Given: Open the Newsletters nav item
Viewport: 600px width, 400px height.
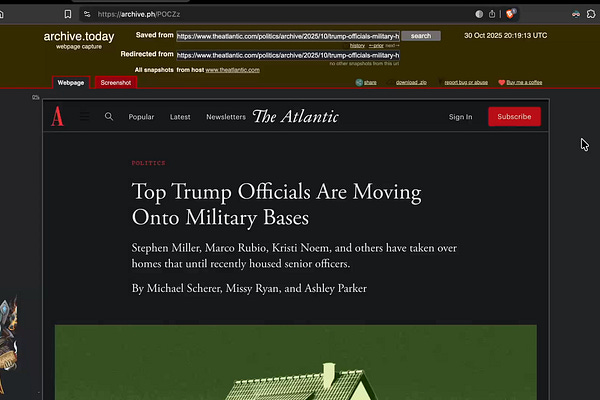Looking at the screenshot, I should pyautogui.click(x=226, y=117).
